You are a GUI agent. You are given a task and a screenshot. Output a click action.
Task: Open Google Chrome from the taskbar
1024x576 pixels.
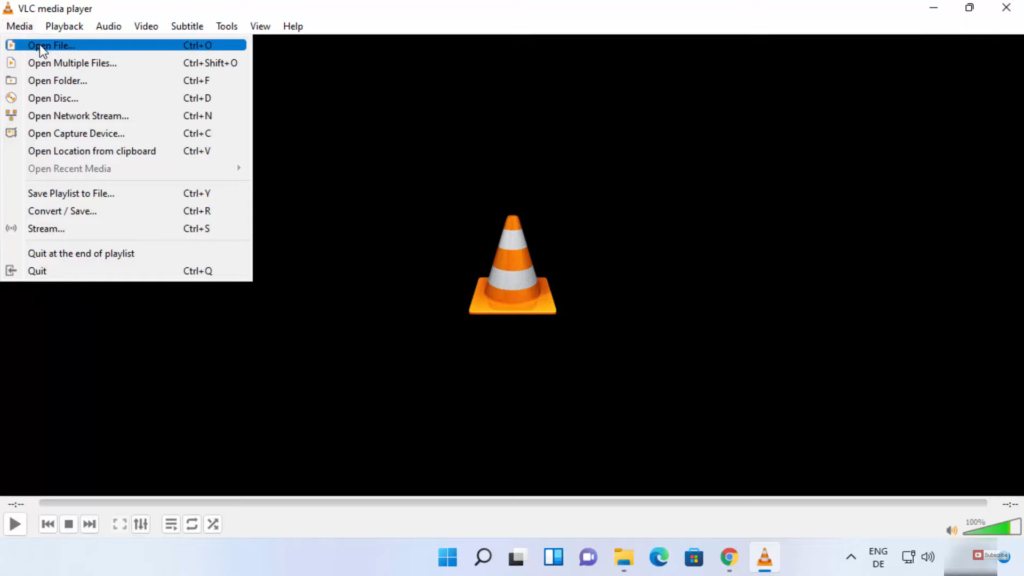coord(729,557)
